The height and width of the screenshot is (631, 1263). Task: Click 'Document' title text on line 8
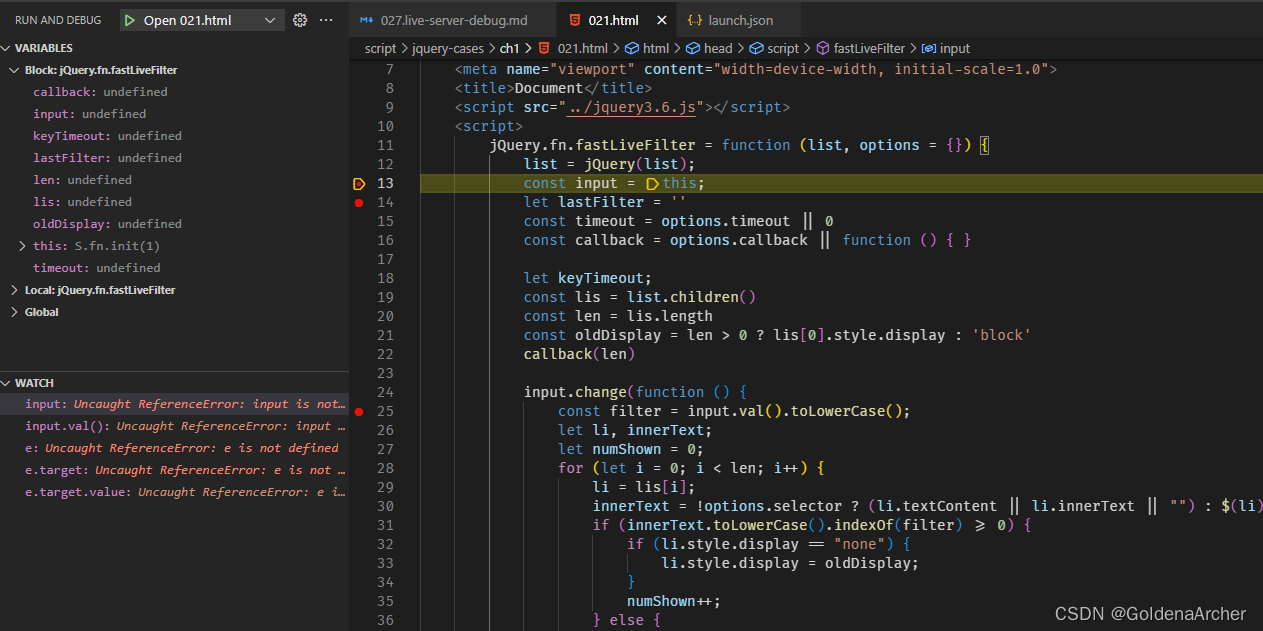(x=548, y=88)
